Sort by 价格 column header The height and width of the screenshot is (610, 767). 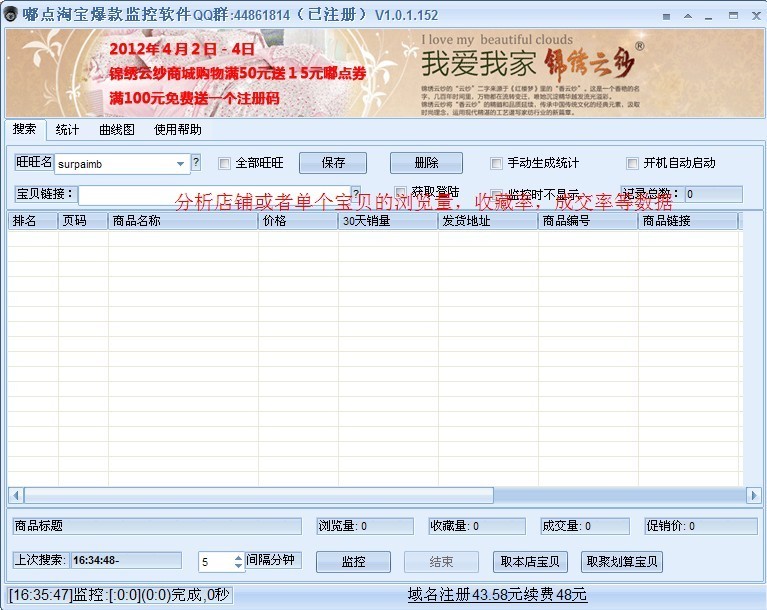click(298, 221)
